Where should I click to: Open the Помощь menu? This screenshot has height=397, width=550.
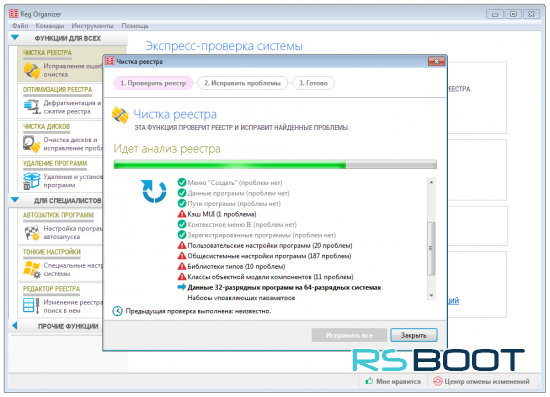click(x=135, y=26)
